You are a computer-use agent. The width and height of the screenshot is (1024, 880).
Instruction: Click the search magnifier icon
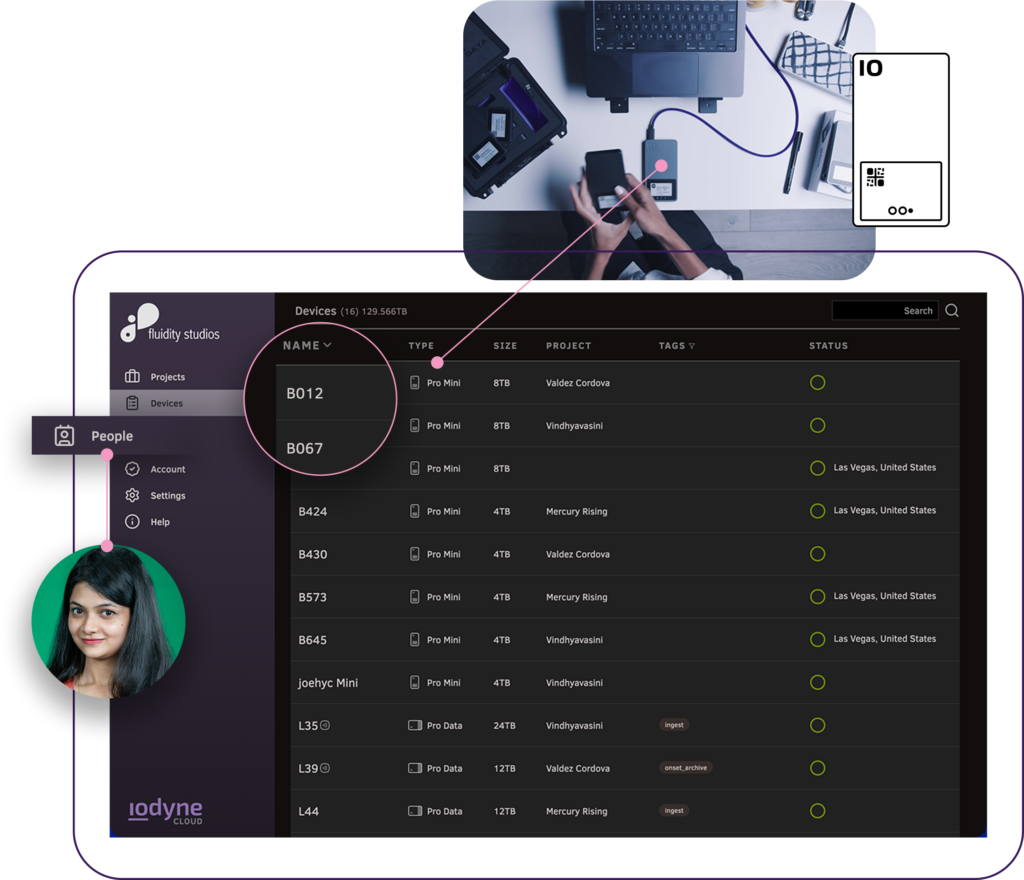(952, 310)
